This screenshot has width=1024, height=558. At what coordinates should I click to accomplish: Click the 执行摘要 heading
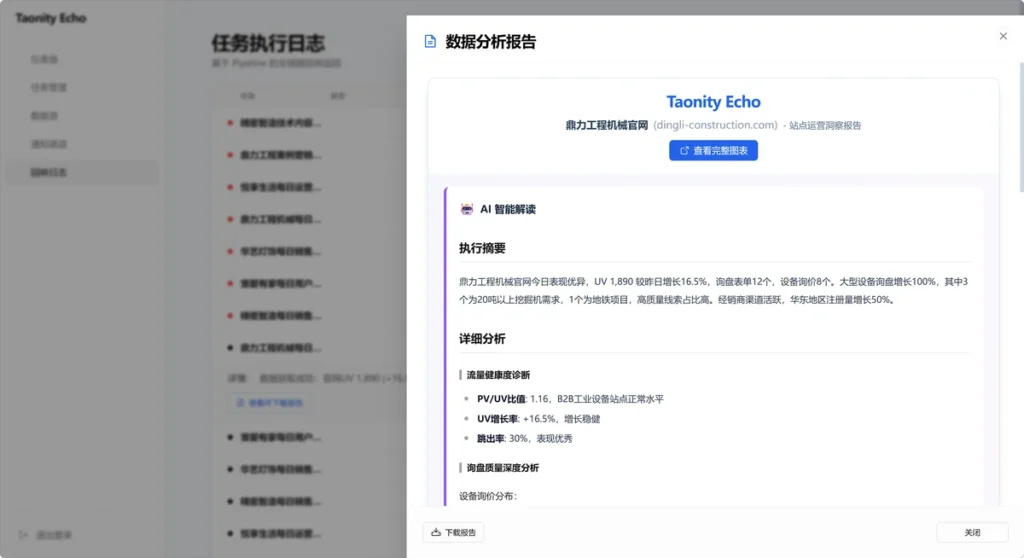point(482,248)
